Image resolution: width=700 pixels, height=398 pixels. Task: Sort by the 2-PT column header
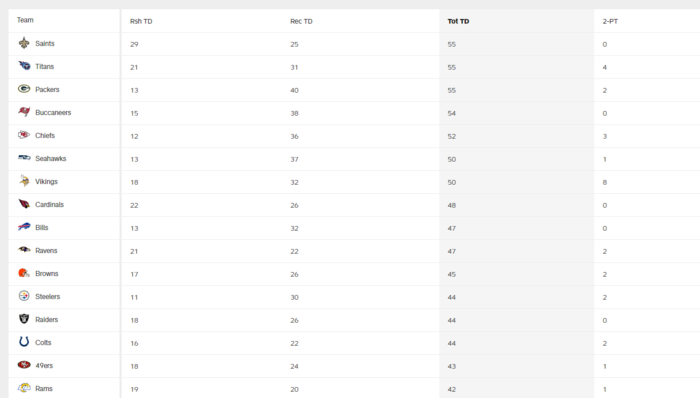(610, 21)
